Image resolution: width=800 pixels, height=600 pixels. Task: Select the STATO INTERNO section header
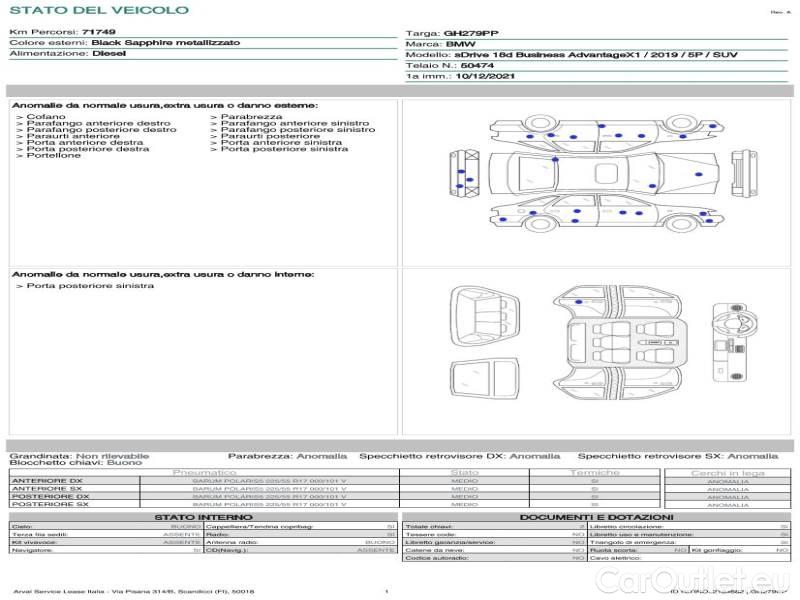click(203, 516)
